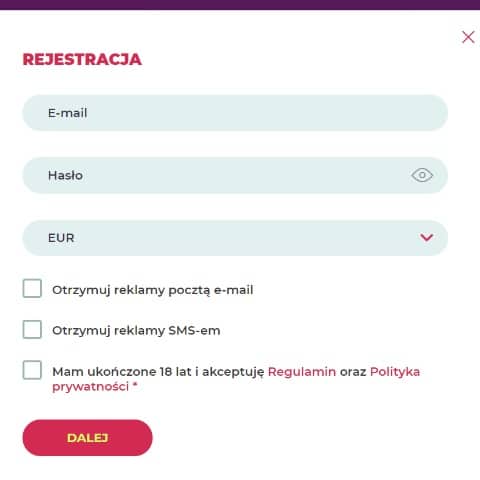The height and width of the screenshot is (480, 480).
Task: Focus the E-mail input field
Action: (235, 113)
